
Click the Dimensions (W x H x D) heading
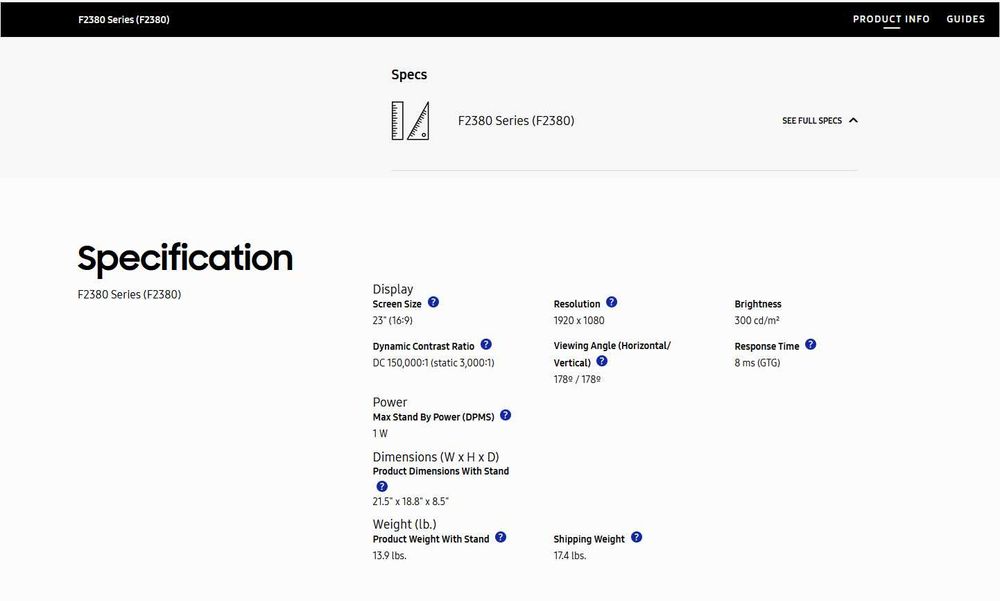pyautogui.click(x=436, y=457)
